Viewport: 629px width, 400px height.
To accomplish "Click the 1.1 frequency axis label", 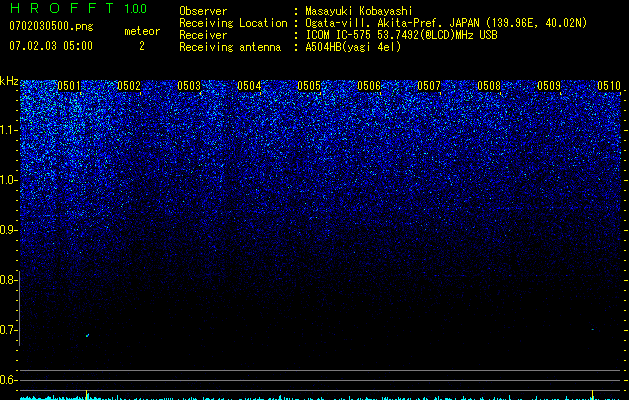I will [8, 130].
